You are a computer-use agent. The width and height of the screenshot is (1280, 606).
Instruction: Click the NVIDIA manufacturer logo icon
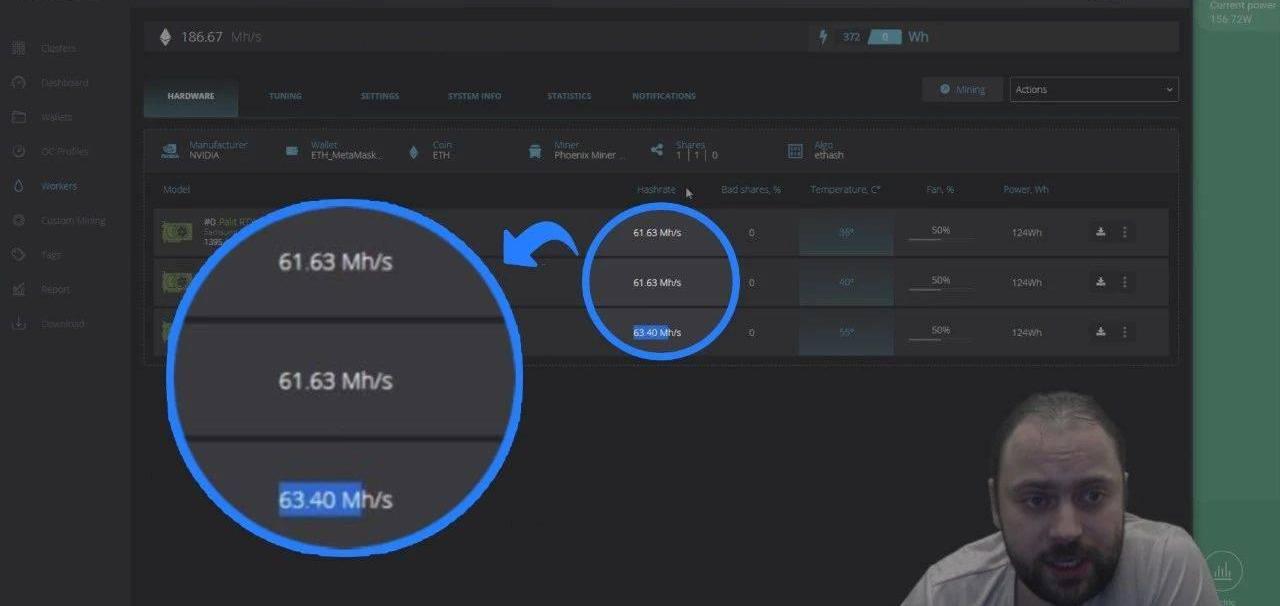pos(170,151)
